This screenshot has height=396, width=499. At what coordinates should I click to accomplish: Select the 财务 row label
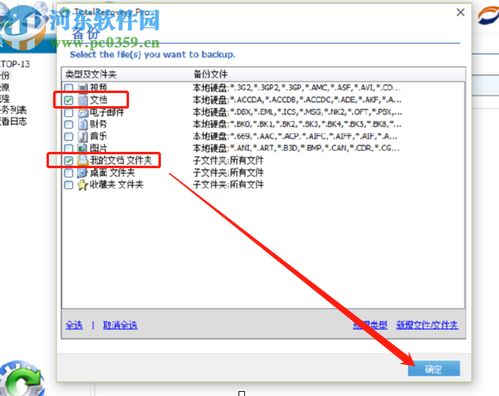coord(98,124)
